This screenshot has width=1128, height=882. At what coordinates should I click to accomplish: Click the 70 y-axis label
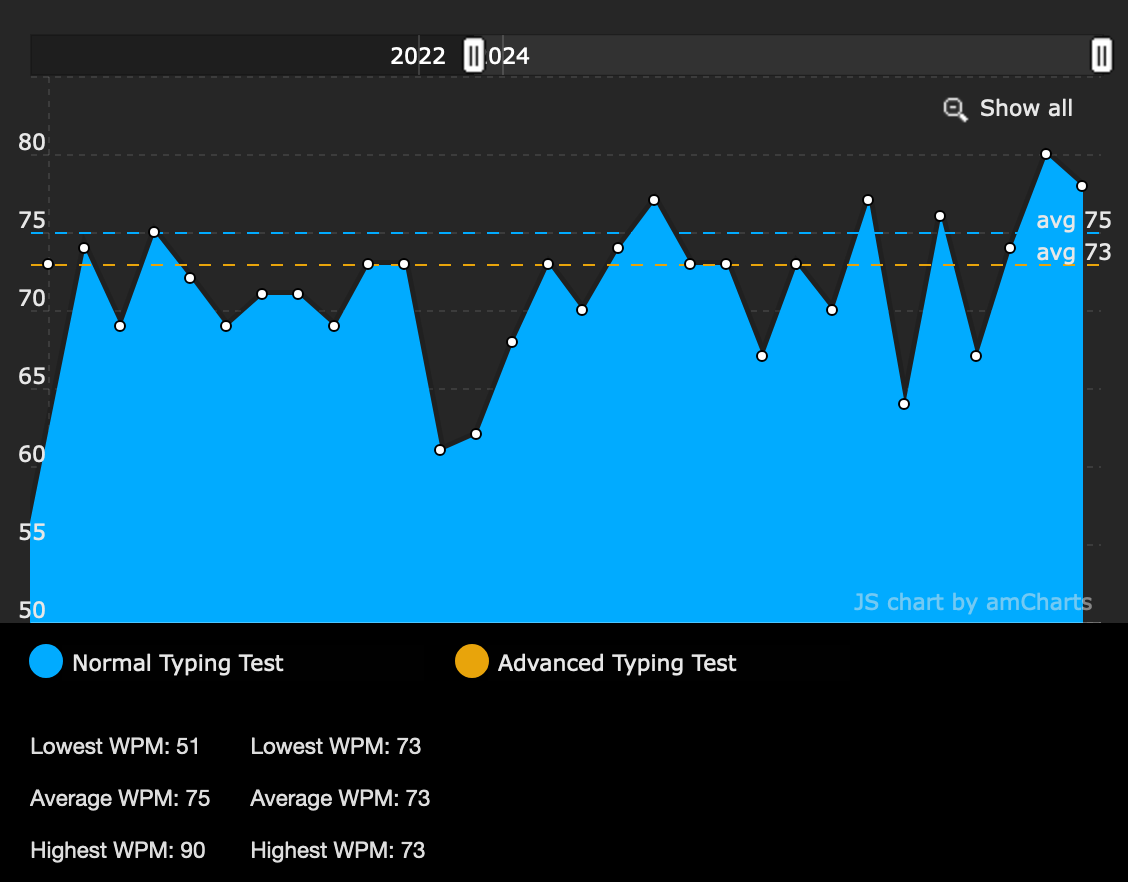coord(32,299)
